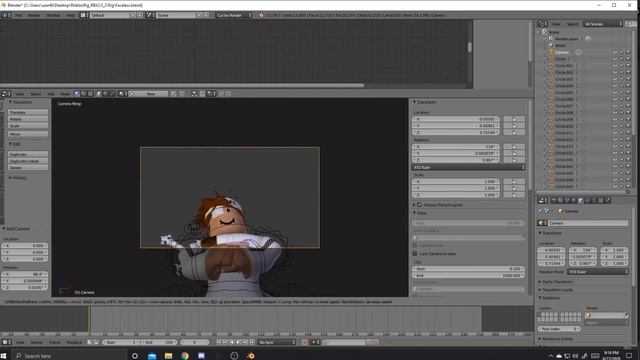Open the Properties editor type selector
Image resolution: width=640 pixels, height=360 pixels.
(x=543, y=200)
